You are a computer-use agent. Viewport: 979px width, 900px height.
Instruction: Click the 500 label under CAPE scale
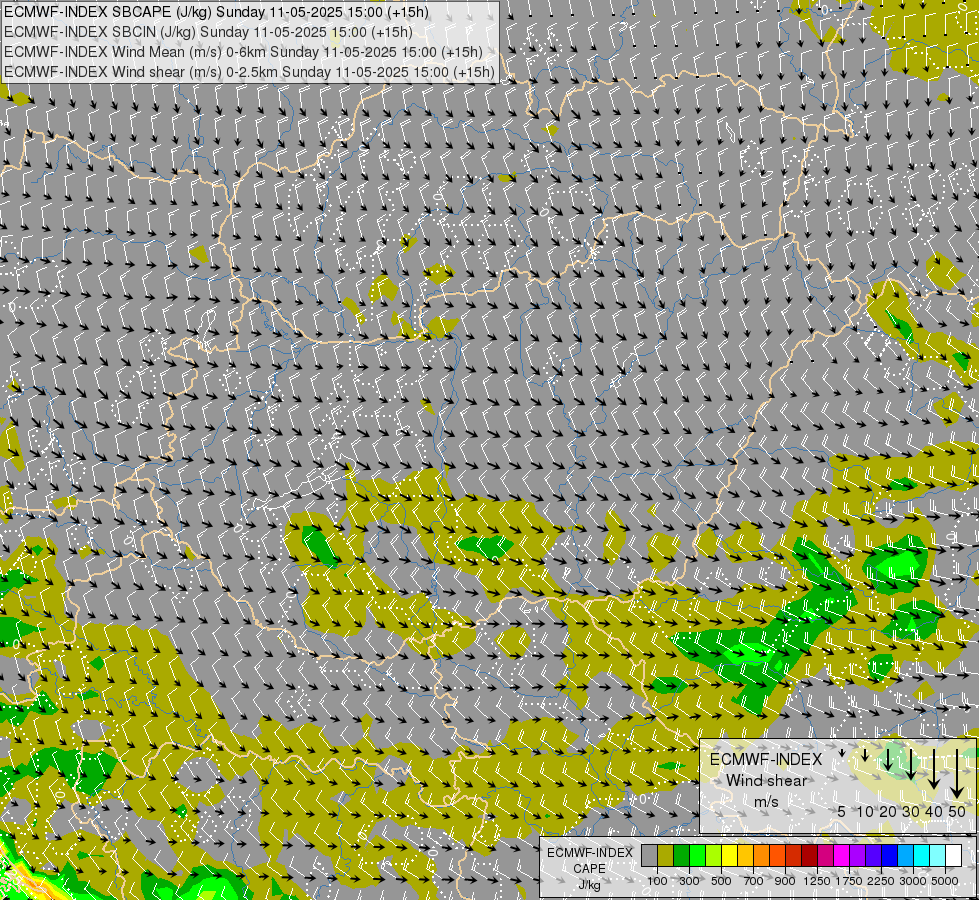click(721, 881)
